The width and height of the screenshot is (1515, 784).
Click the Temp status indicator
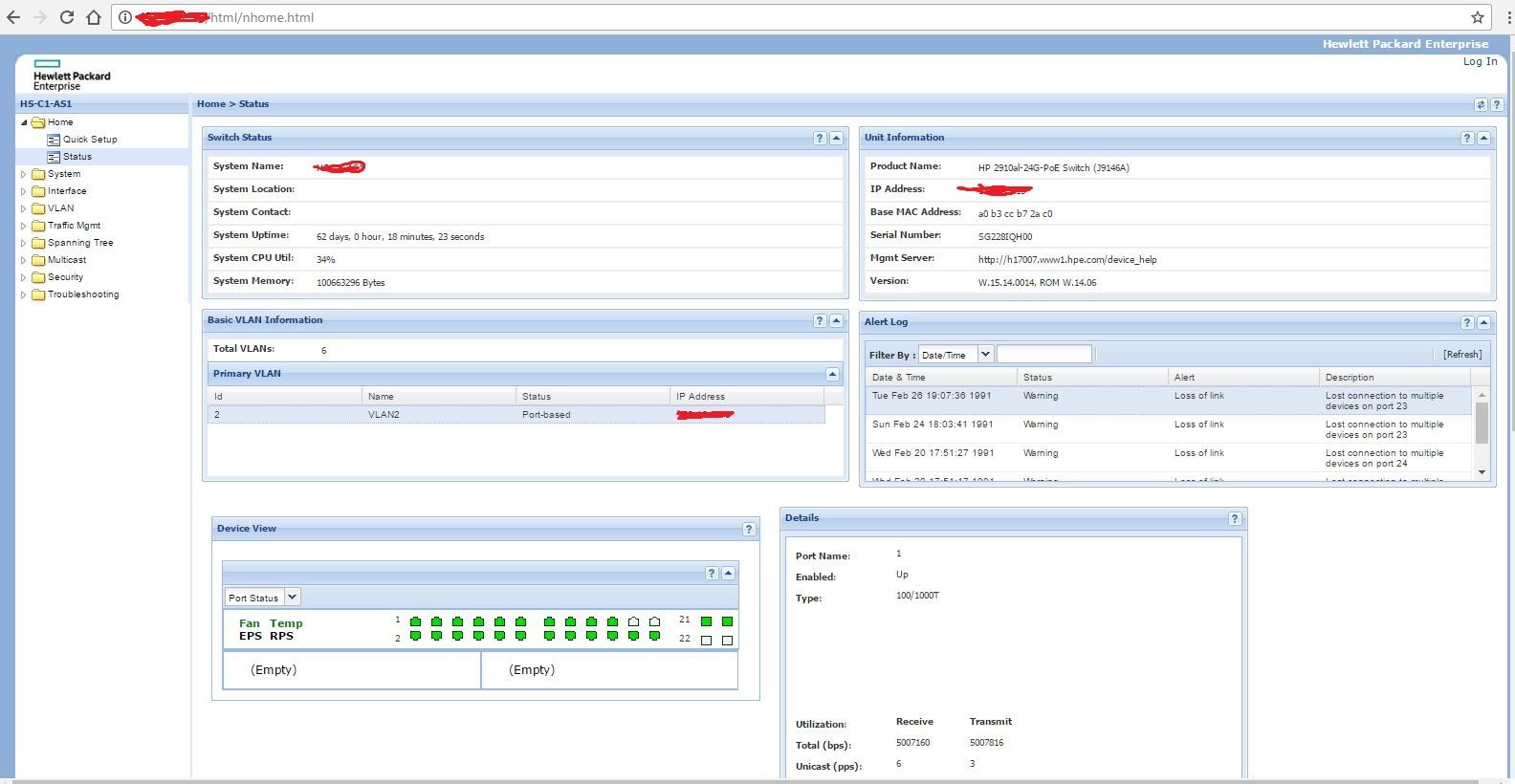pos(286,623)
